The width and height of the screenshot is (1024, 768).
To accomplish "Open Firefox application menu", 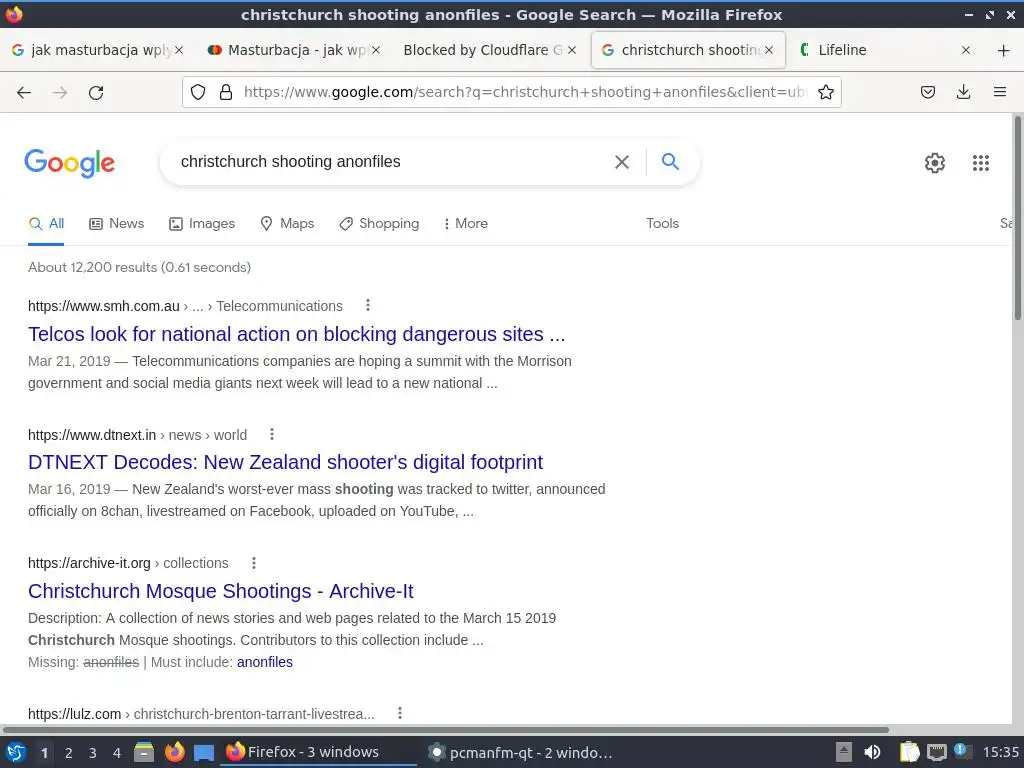I will [x=1000, y=92].
